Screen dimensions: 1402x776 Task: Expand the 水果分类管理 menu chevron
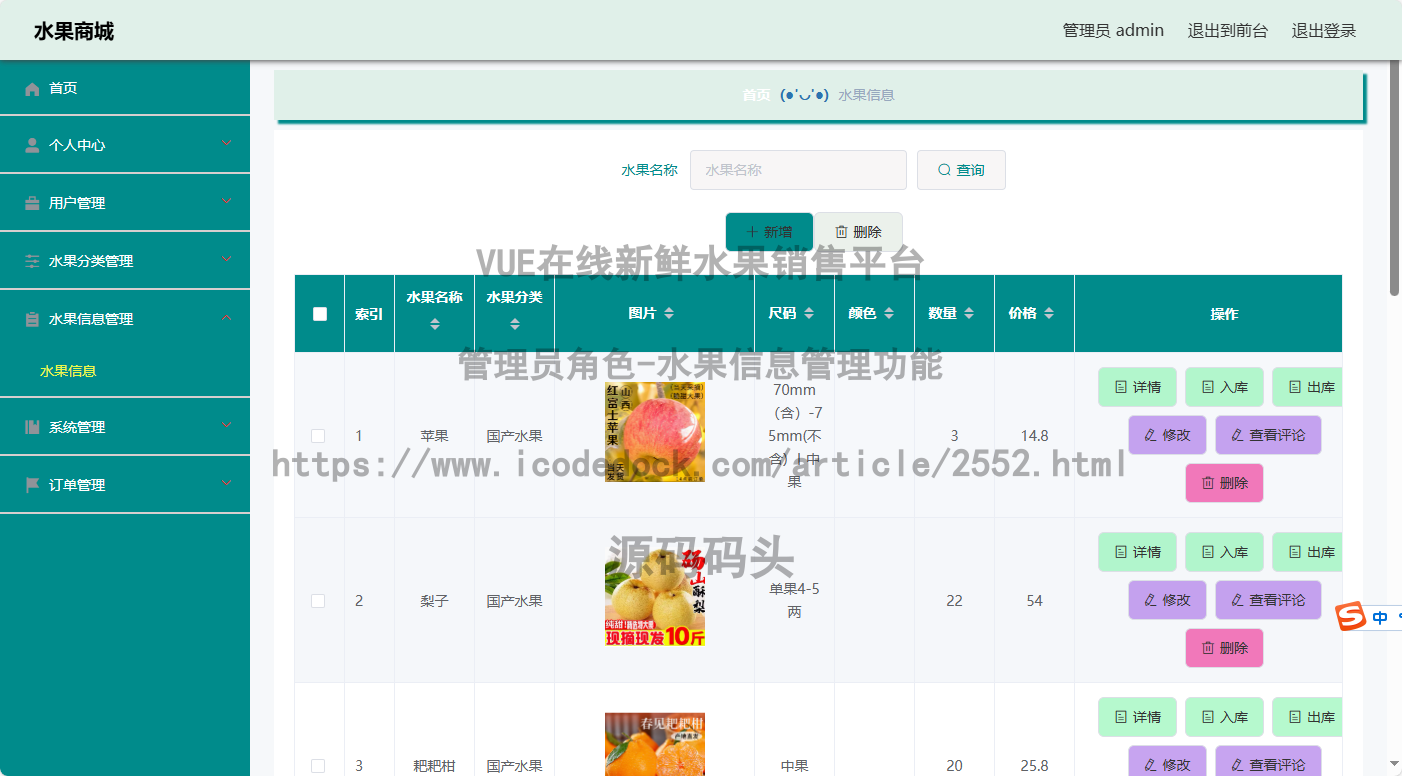tap(227, 260)
